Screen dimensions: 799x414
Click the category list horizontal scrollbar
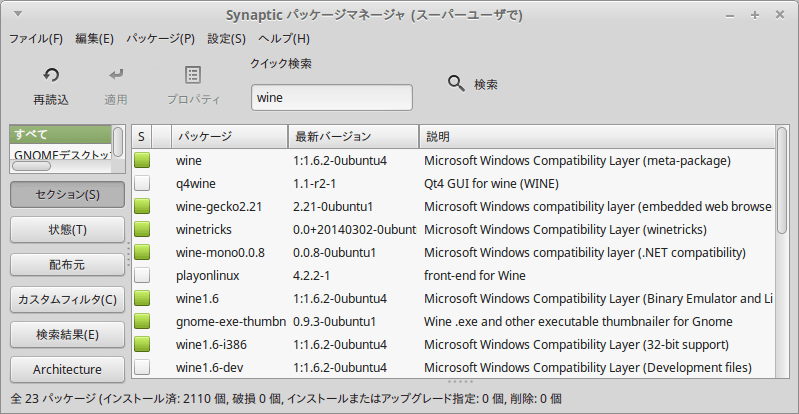tap(32, 166)
